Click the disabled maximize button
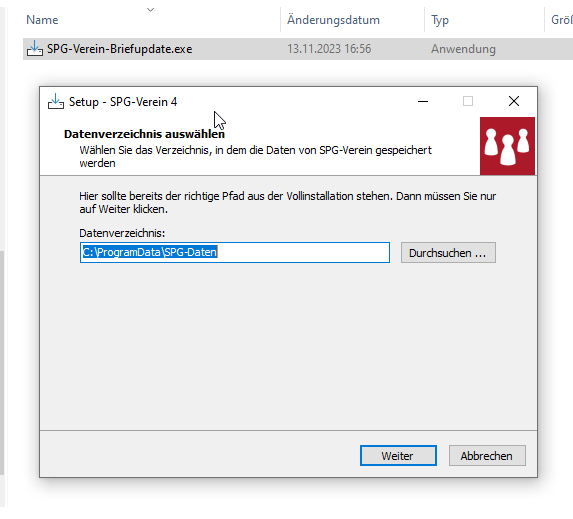This screenshot has height=519, width=573. pyautogui.click(x=468, y=101)
